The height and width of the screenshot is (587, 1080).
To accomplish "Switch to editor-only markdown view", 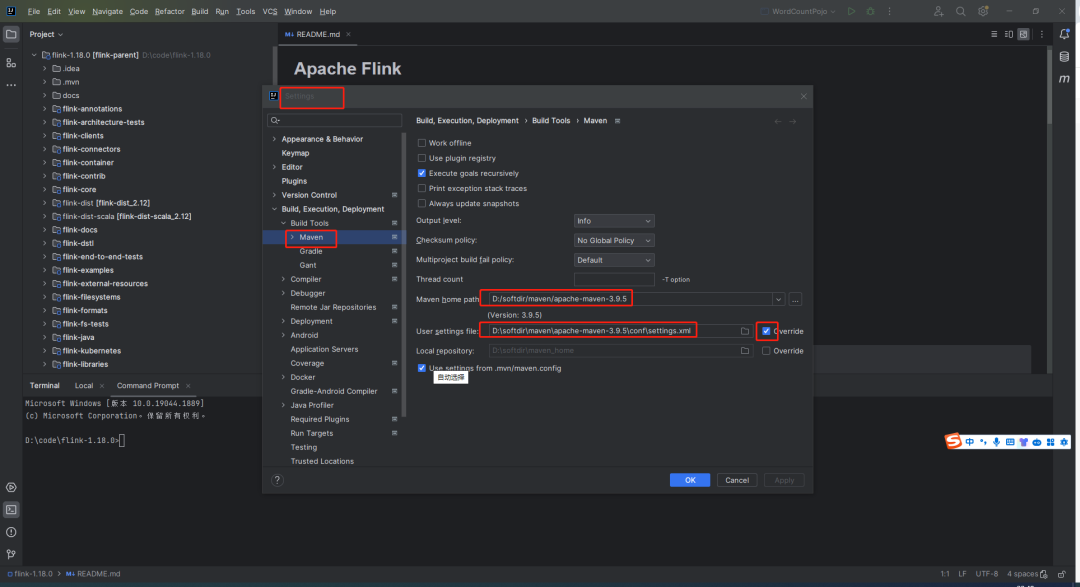I will (994, 34).
